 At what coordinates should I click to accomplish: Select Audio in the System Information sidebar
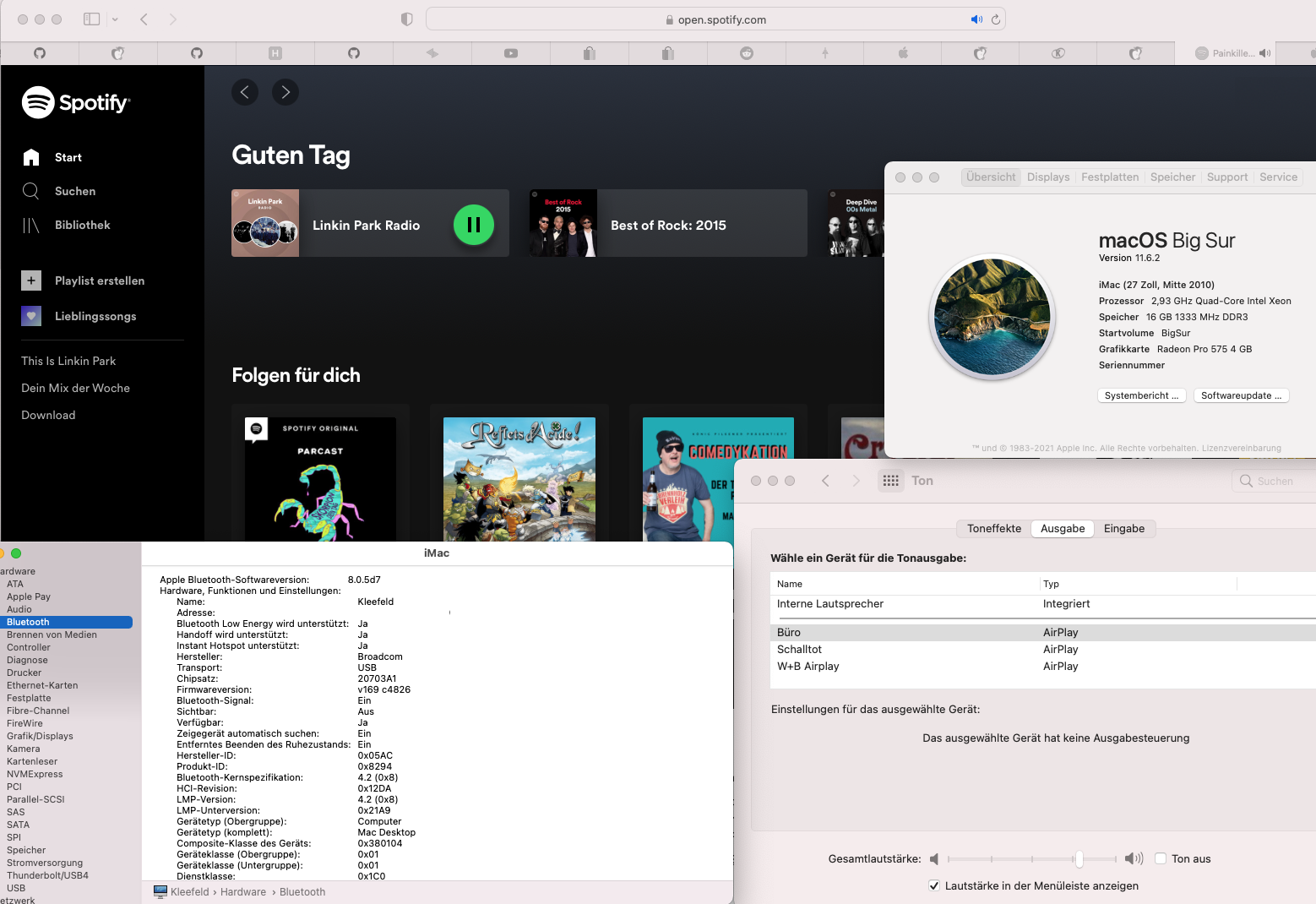pos(19,609)
